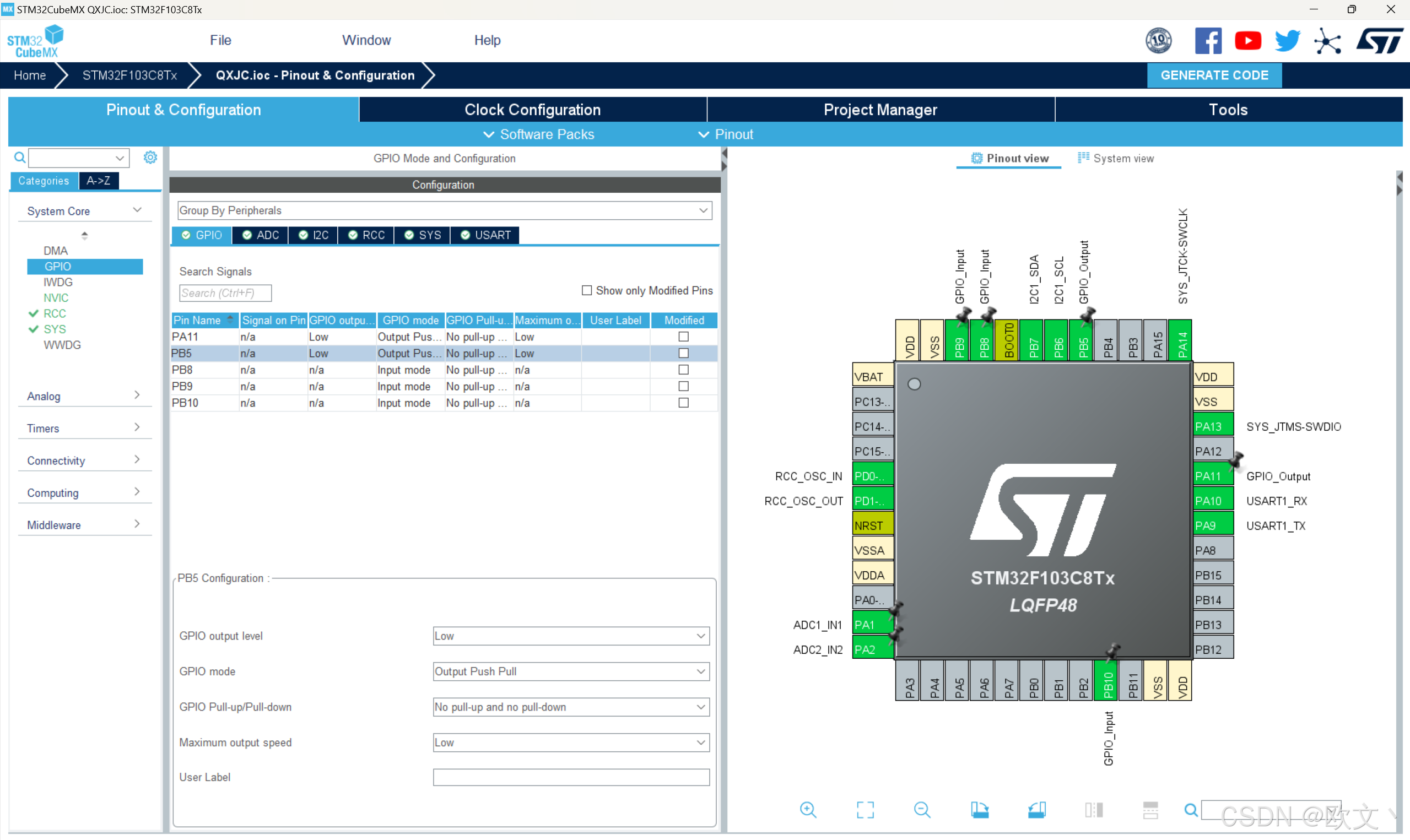Click the Facebook icon in header
Viewport: 1410px width, 840px height.
[1207, 41]
